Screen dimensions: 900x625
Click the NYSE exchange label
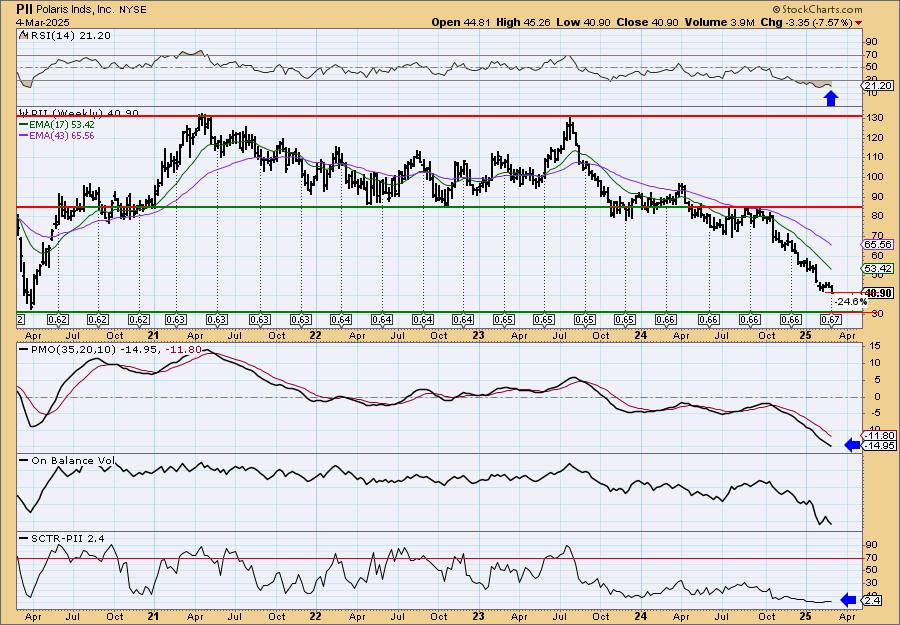click(x=133, y=10)
